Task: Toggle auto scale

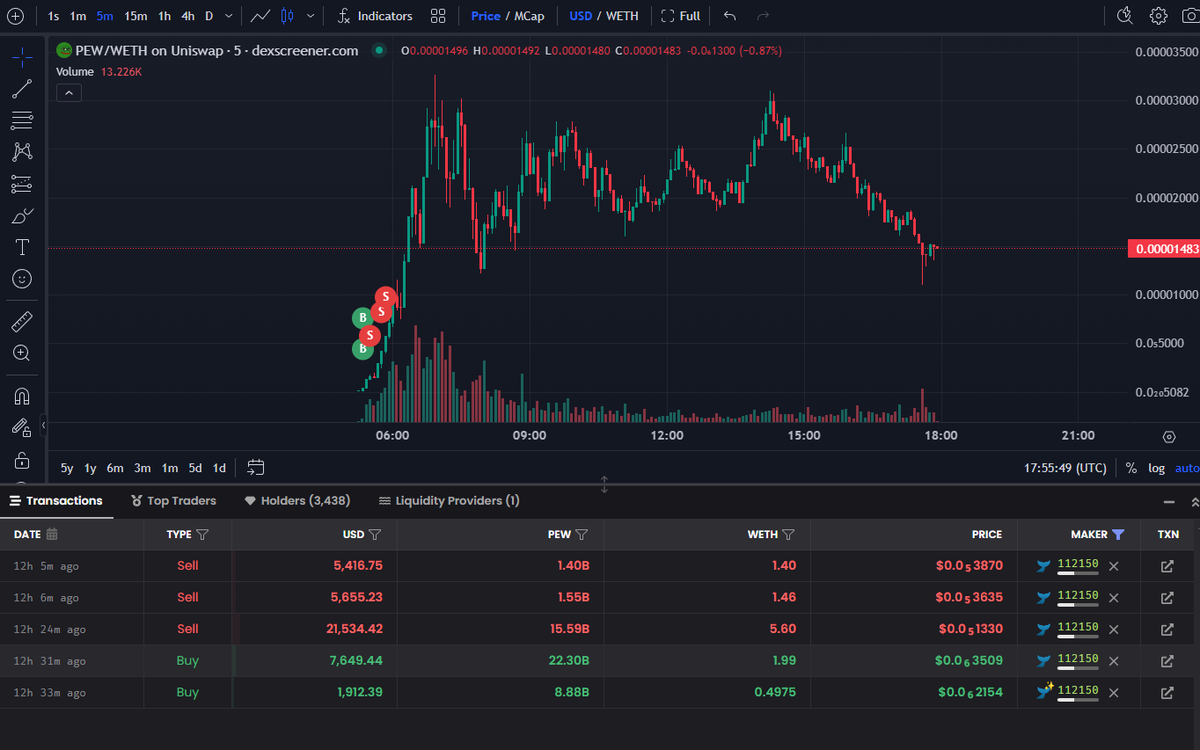Action: tap(1187, 467)
